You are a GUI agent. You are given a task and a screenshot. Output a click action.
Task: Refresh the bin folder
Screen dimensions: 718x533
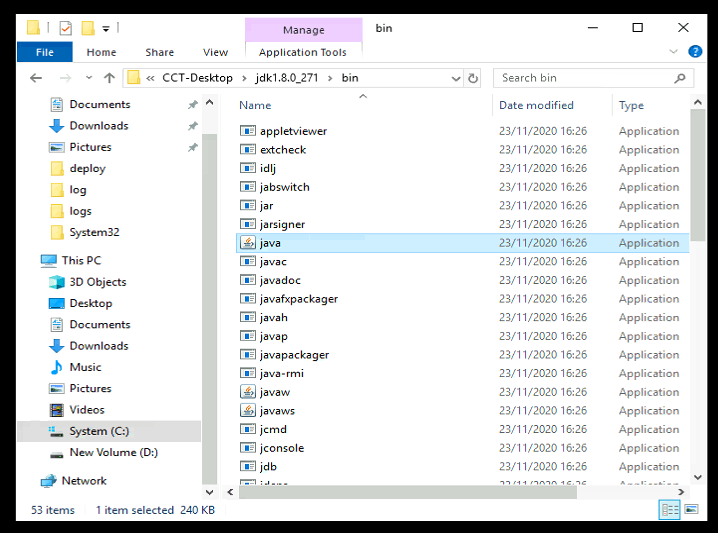tap(473, 78)
